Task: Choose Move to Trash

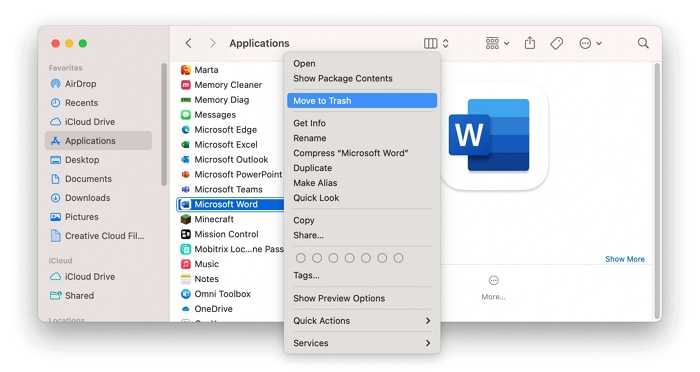Action: coord(362,100)
